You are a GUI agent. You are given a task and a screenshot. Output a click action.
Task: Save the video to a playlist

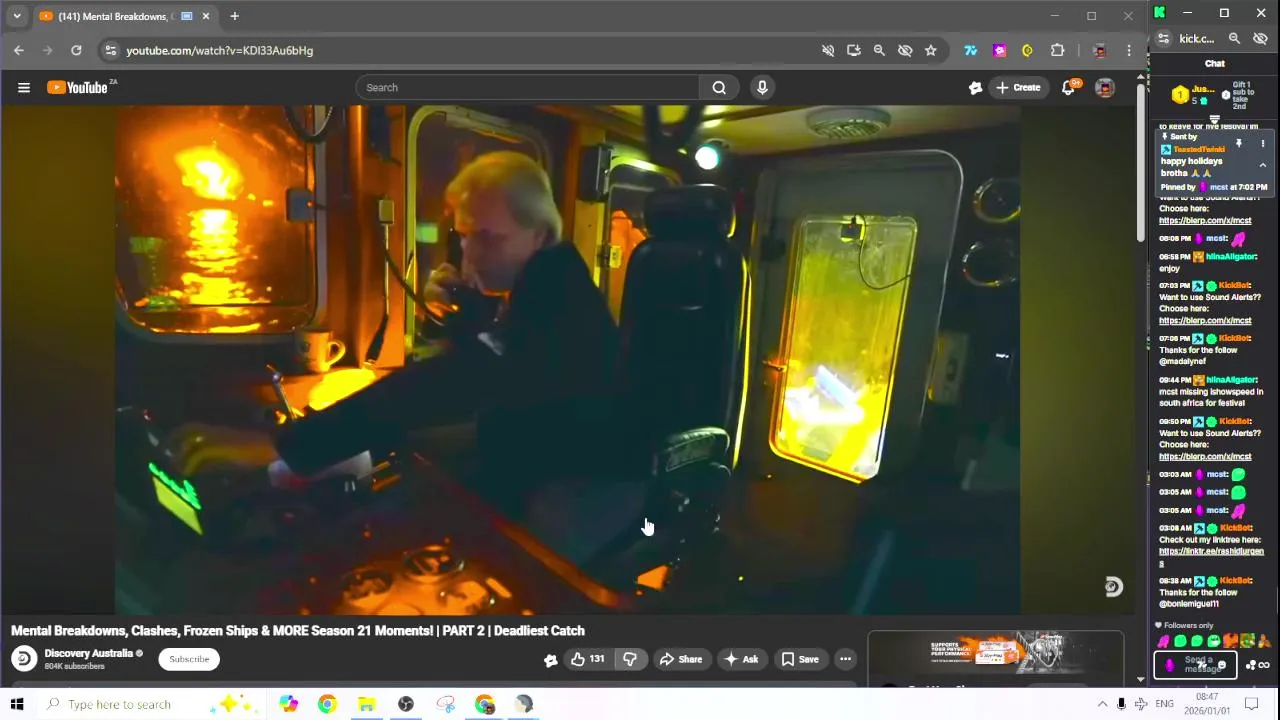800,659
